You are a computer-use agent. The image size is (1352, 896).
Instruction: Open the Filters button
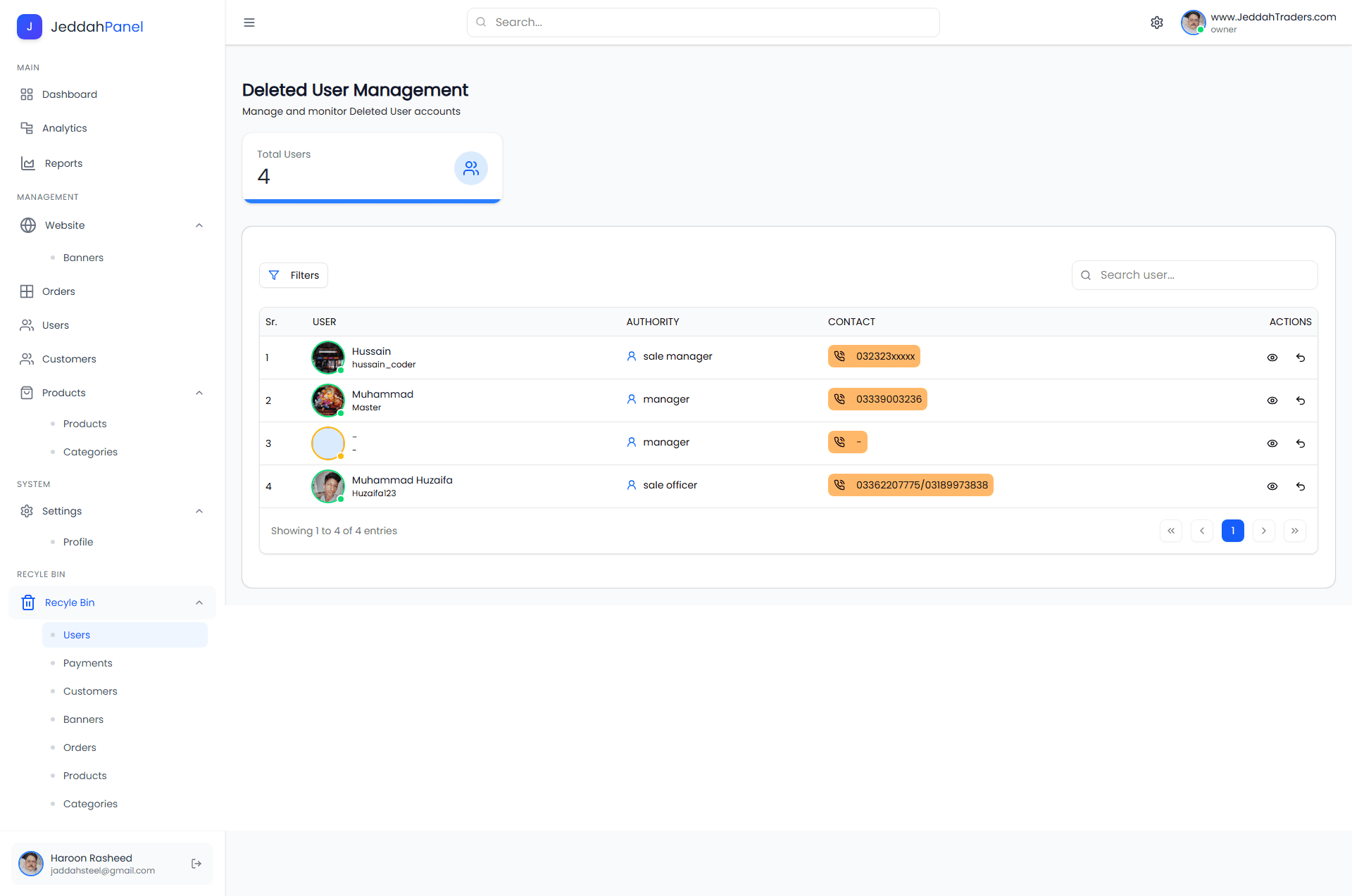294,275
